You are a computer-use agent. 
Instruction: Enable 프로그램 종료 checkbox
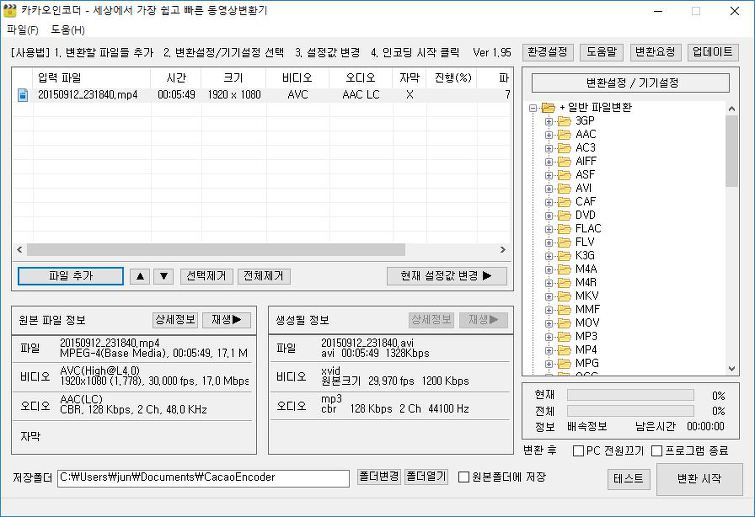(657, 451)
